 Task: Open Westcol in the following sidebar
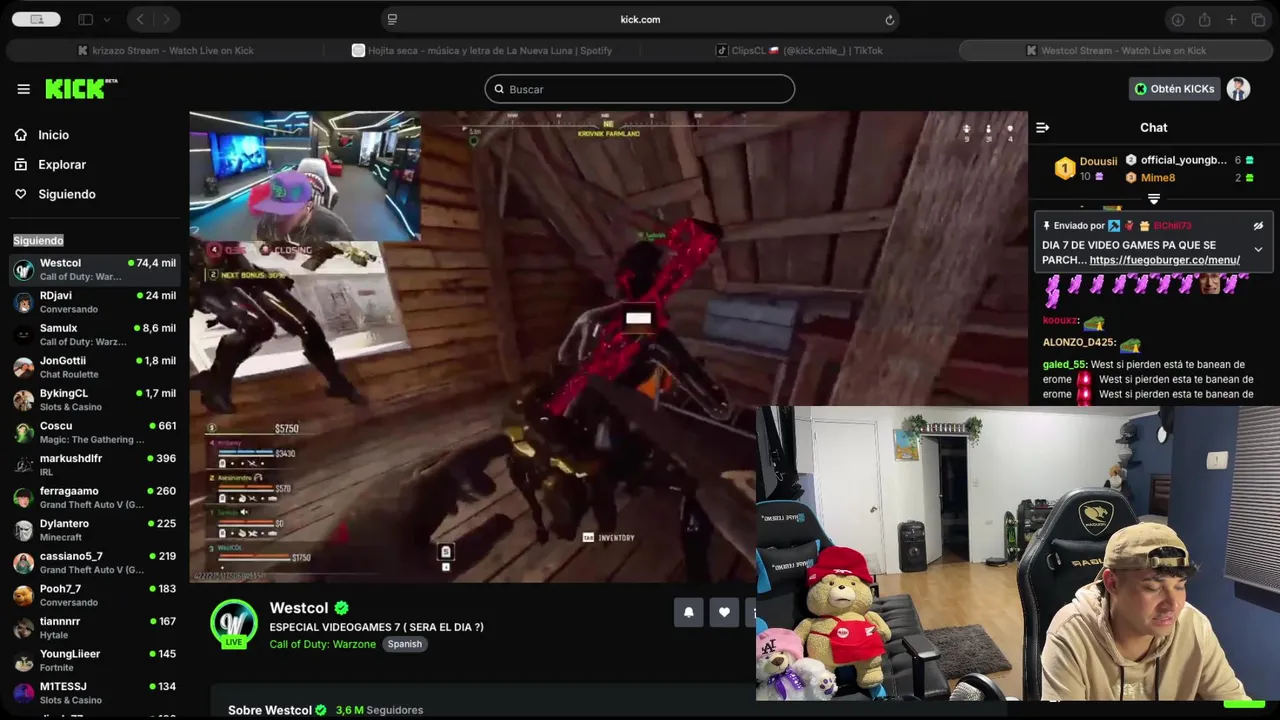coord(95,269)
